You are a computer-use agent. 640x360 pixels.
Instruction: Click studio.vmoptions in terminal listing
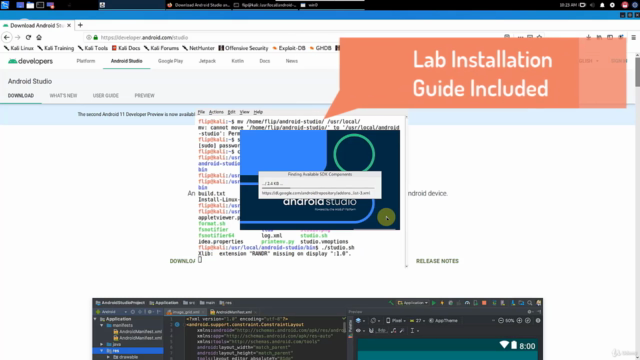(324, 242)
